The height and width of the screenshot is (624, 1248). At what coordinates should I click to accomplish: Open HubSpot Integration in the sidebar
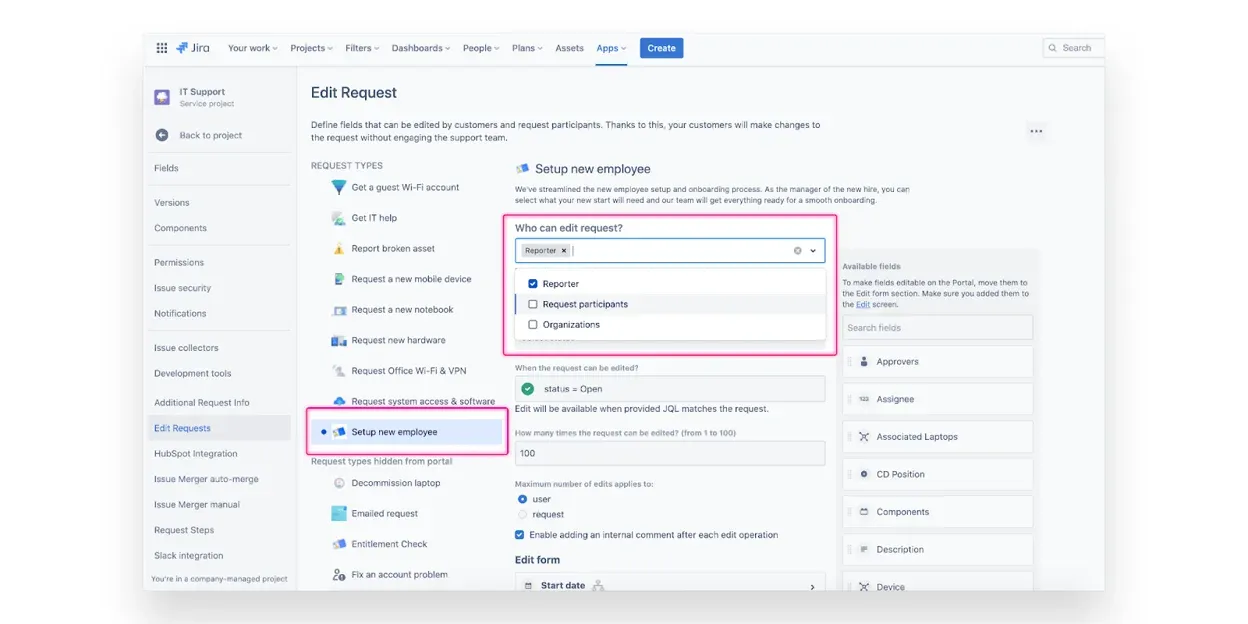point(195,454)
